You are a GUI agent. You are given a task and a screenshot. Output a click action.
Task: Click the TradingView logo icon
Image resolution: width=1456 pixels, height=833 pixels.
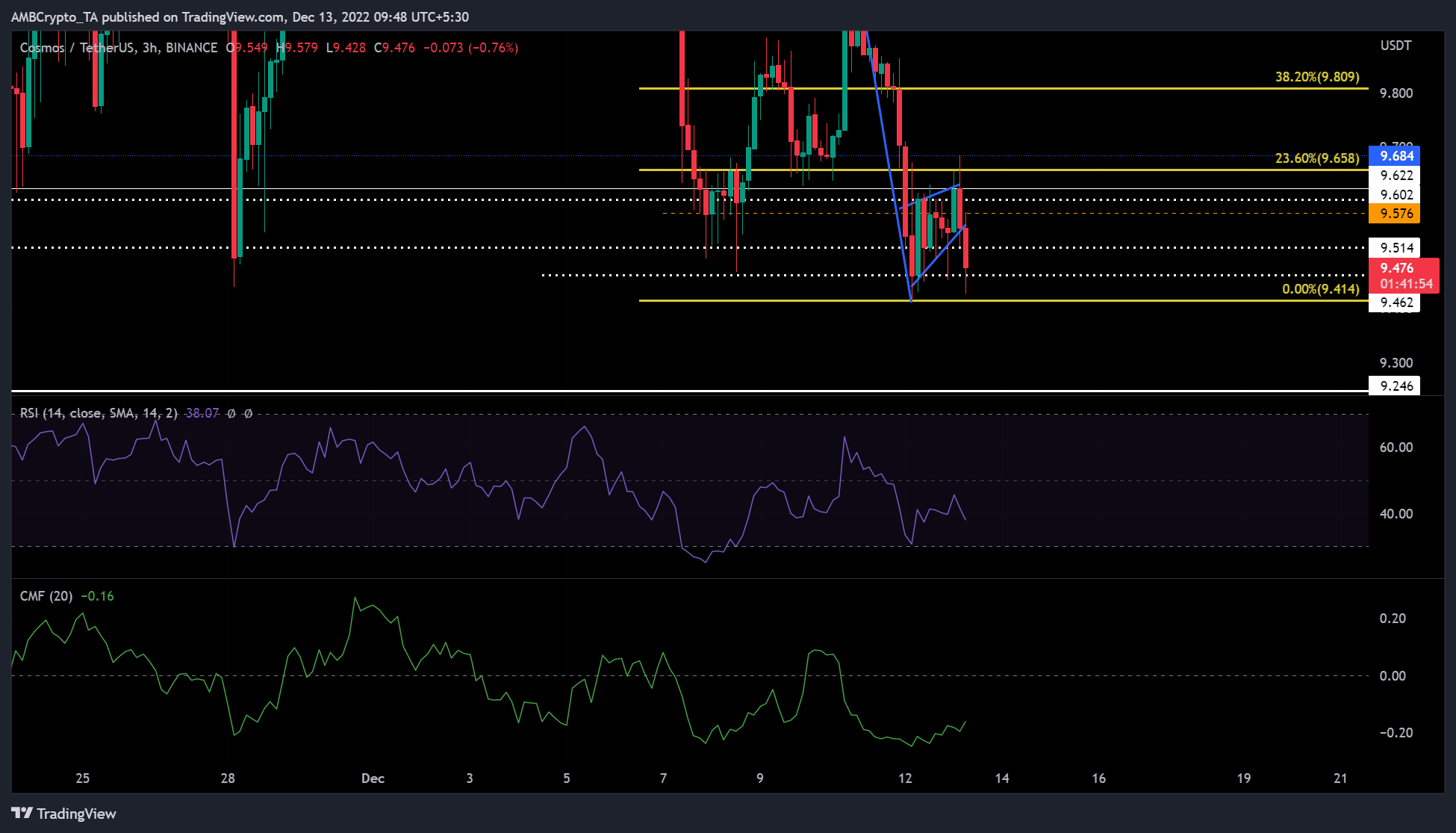(x=22, y=813)
